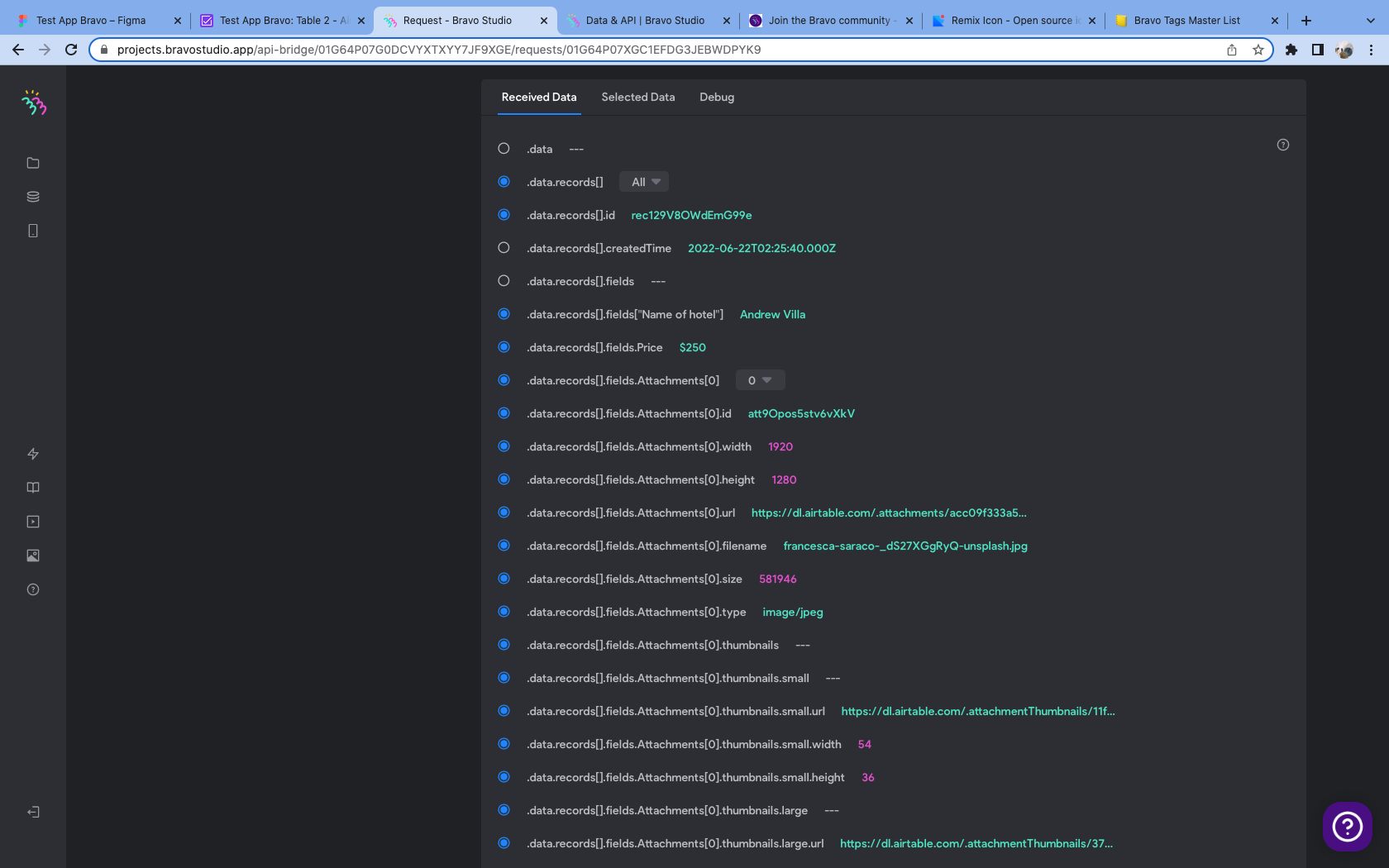Switch to Test App Bravo Figma browser tab
Screen dimensions: 1389x868
(x=98, y=21)
